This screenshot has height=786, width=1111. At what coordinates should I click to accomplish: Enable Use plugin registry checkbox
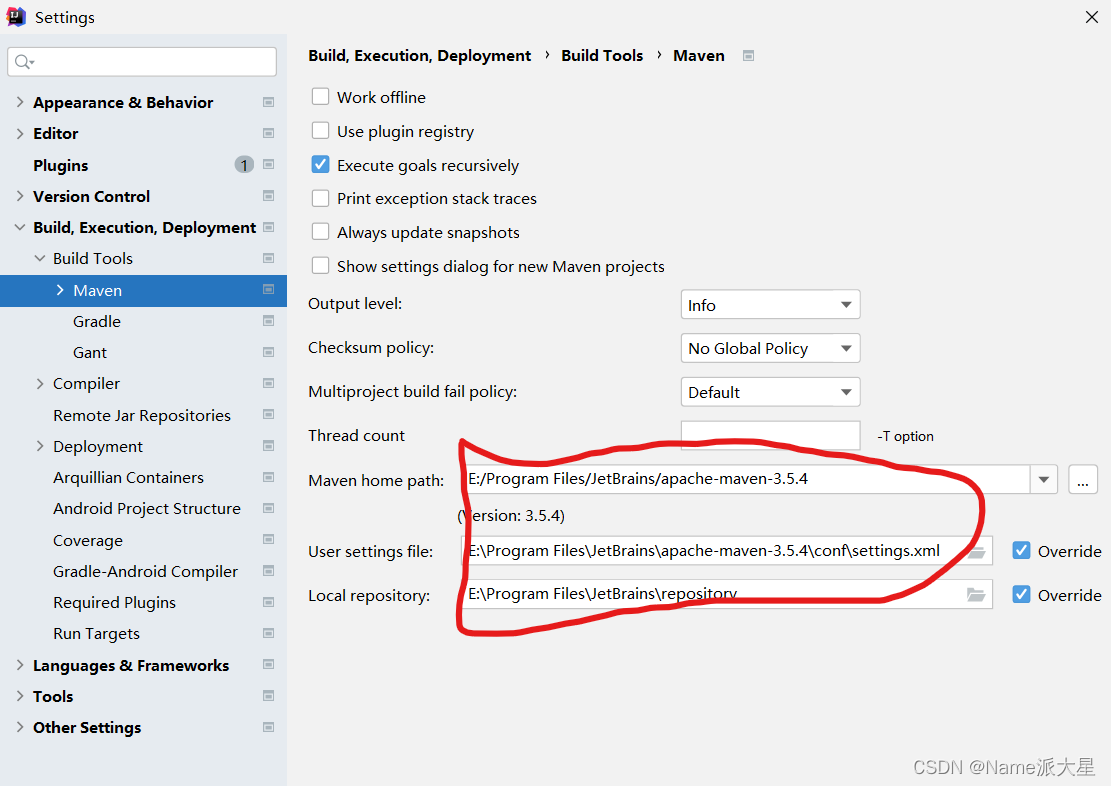[x=320, y=130]
